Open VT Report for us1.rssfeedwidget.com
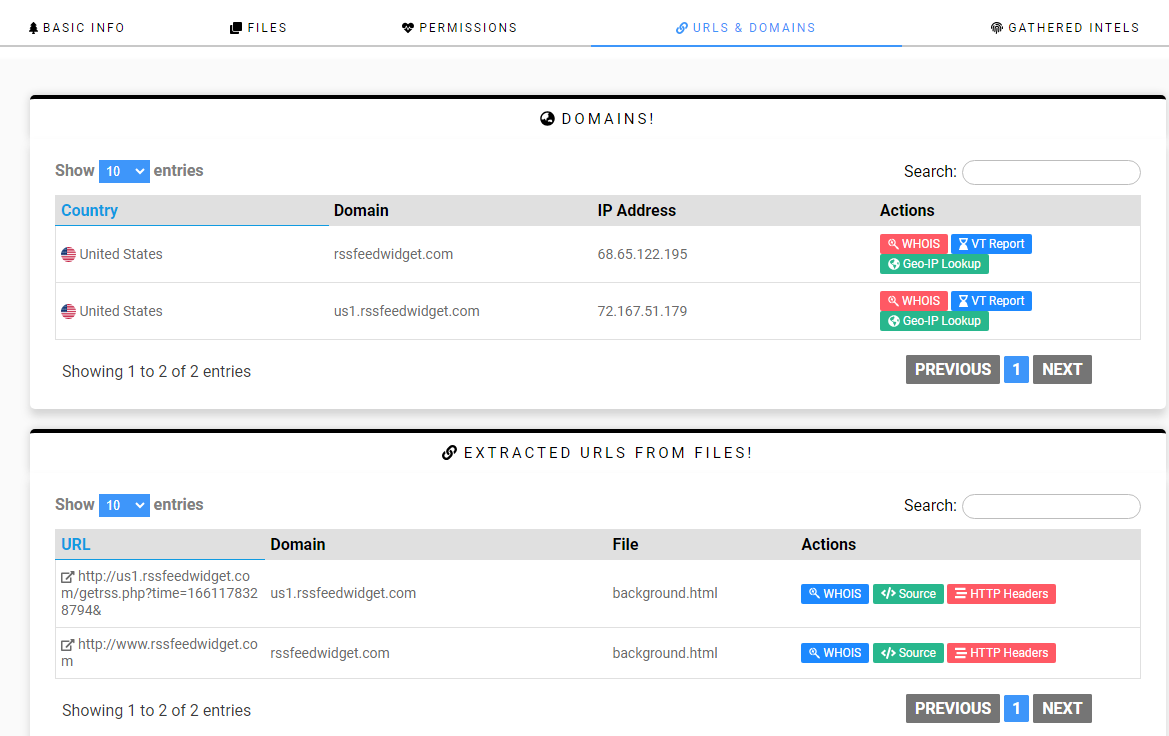 point(991,301)
